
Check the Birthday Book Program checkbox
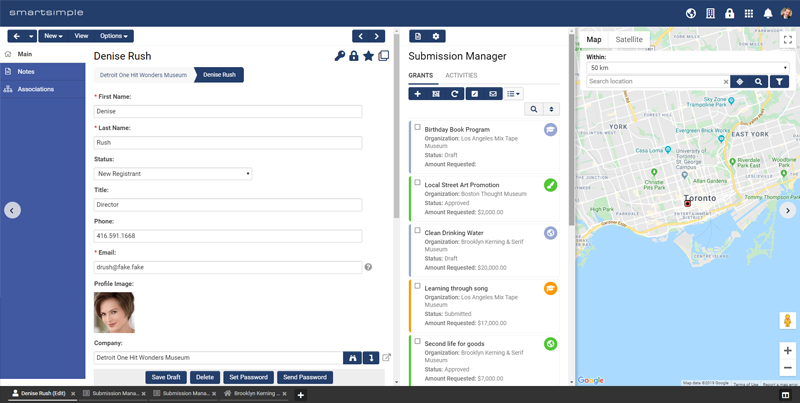pyautogui.click(x=418, y=127)
